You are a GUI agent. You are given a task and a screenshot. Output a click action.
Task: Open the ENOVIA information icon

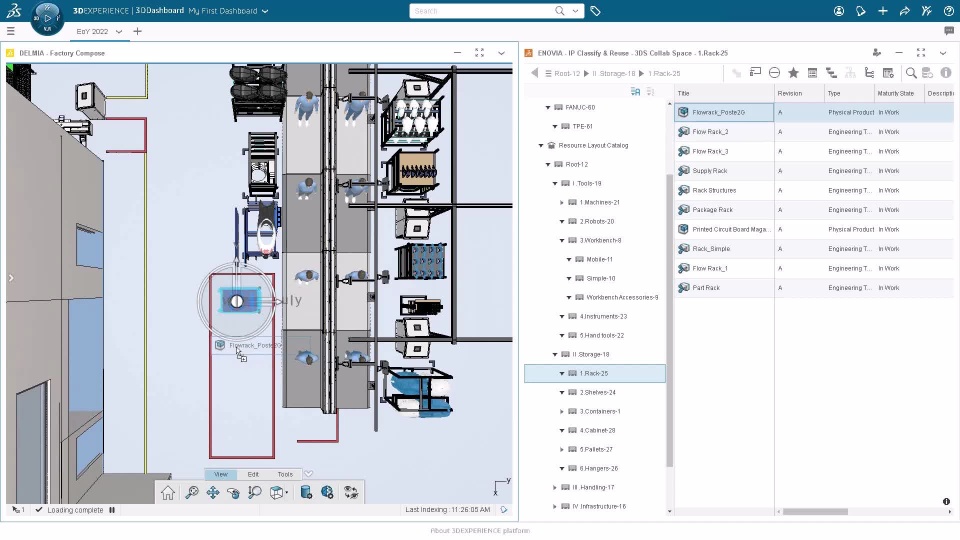pos(946,73)
